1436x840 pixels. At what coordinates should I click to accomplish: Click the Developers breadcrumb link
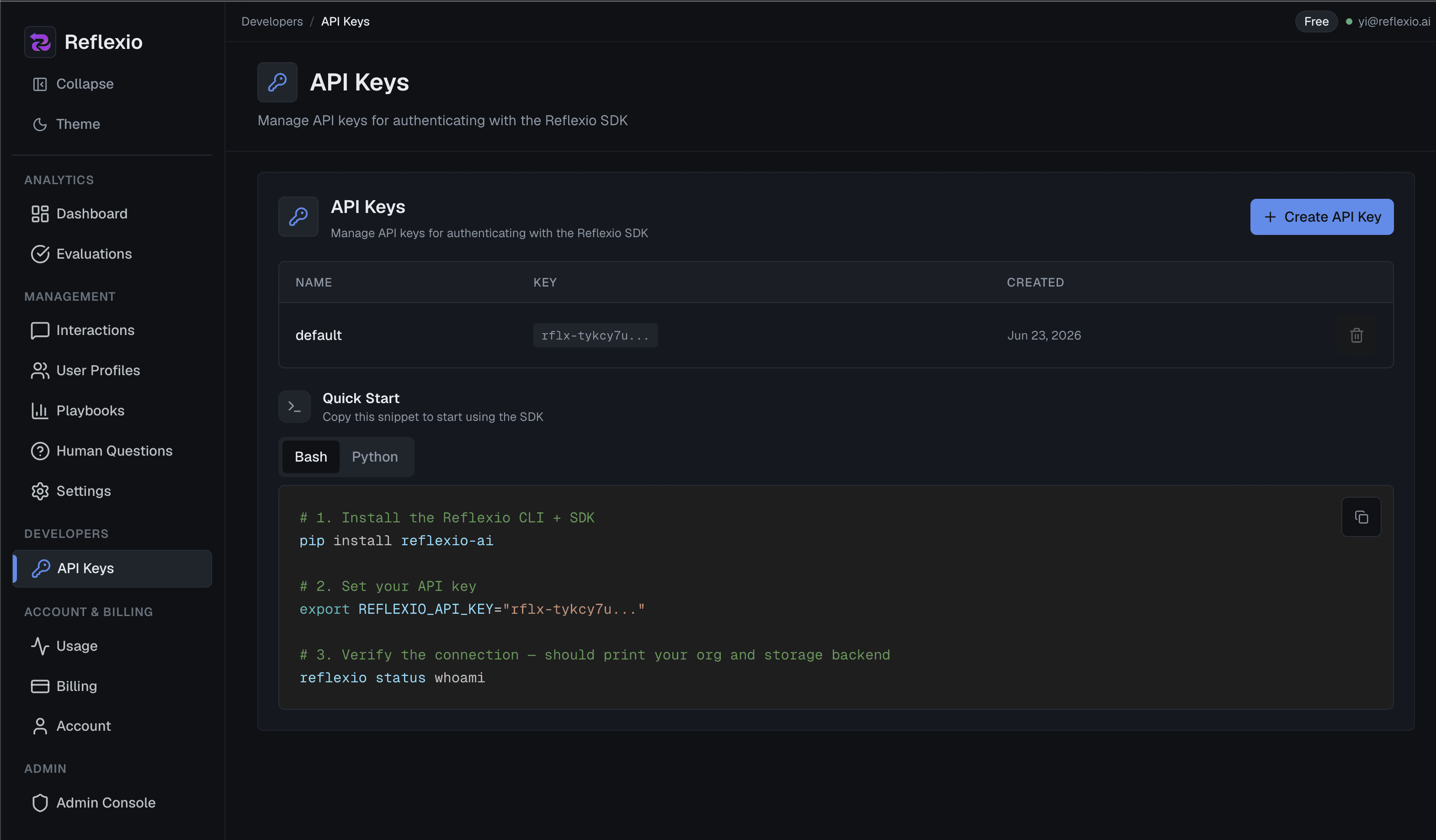(272, 21)
